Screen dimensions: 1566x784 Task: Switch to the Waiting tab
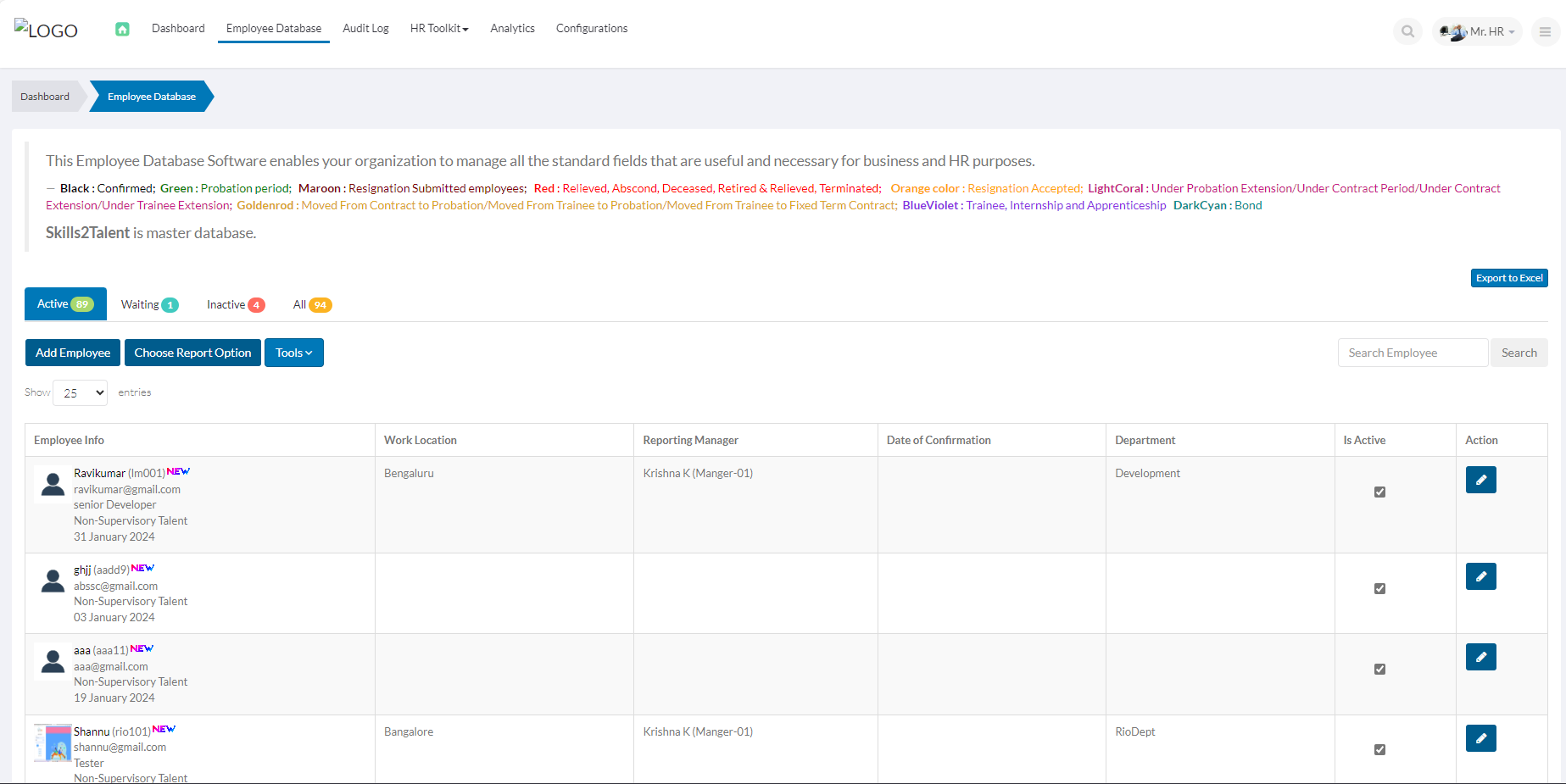point(149,304)
